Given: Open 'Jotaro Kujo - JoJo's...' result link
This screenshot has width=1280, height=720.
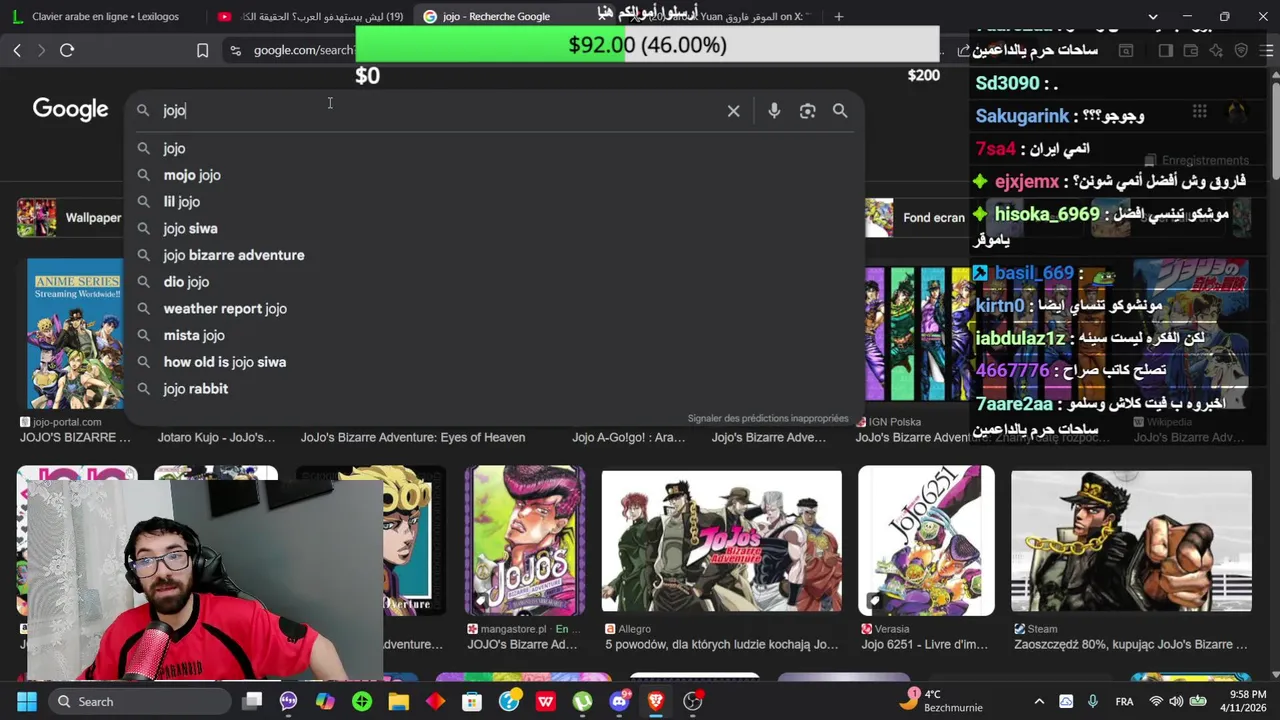Looking at the screenshot, I should [216, 437].
